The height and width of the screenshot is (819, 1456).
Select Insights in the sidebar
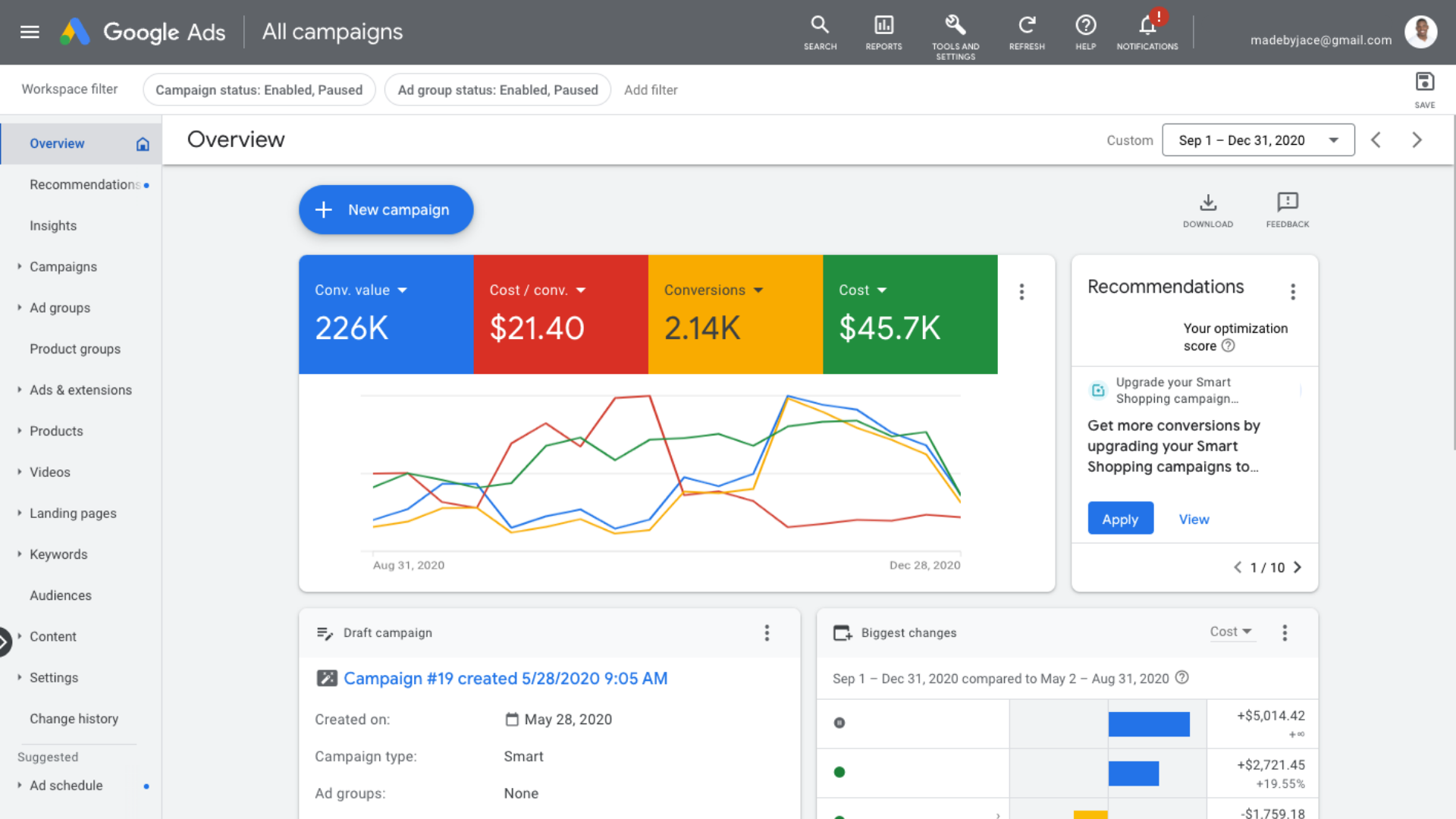pos(53,226)
